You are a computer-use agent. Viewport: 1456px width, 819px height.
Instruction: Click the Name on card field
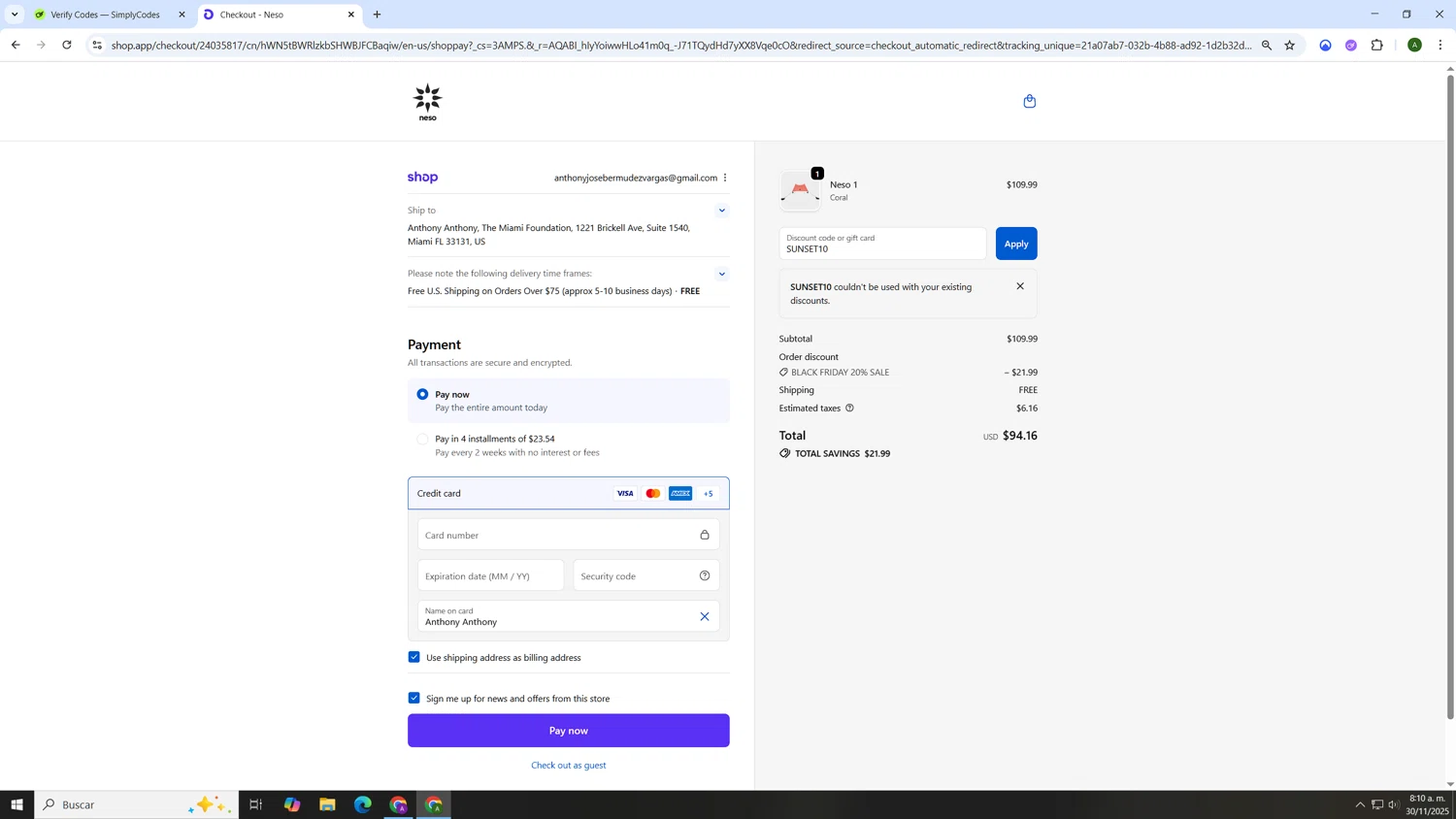[x=569, y=616]
